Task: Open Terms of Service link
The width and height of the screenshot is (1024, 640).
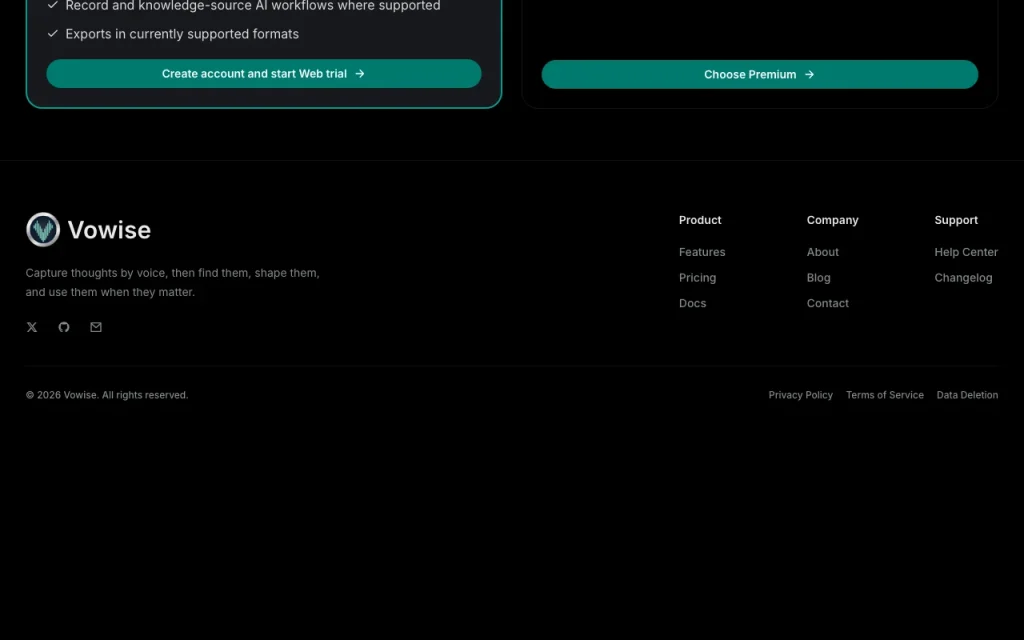Action: [x=885, y=395]
